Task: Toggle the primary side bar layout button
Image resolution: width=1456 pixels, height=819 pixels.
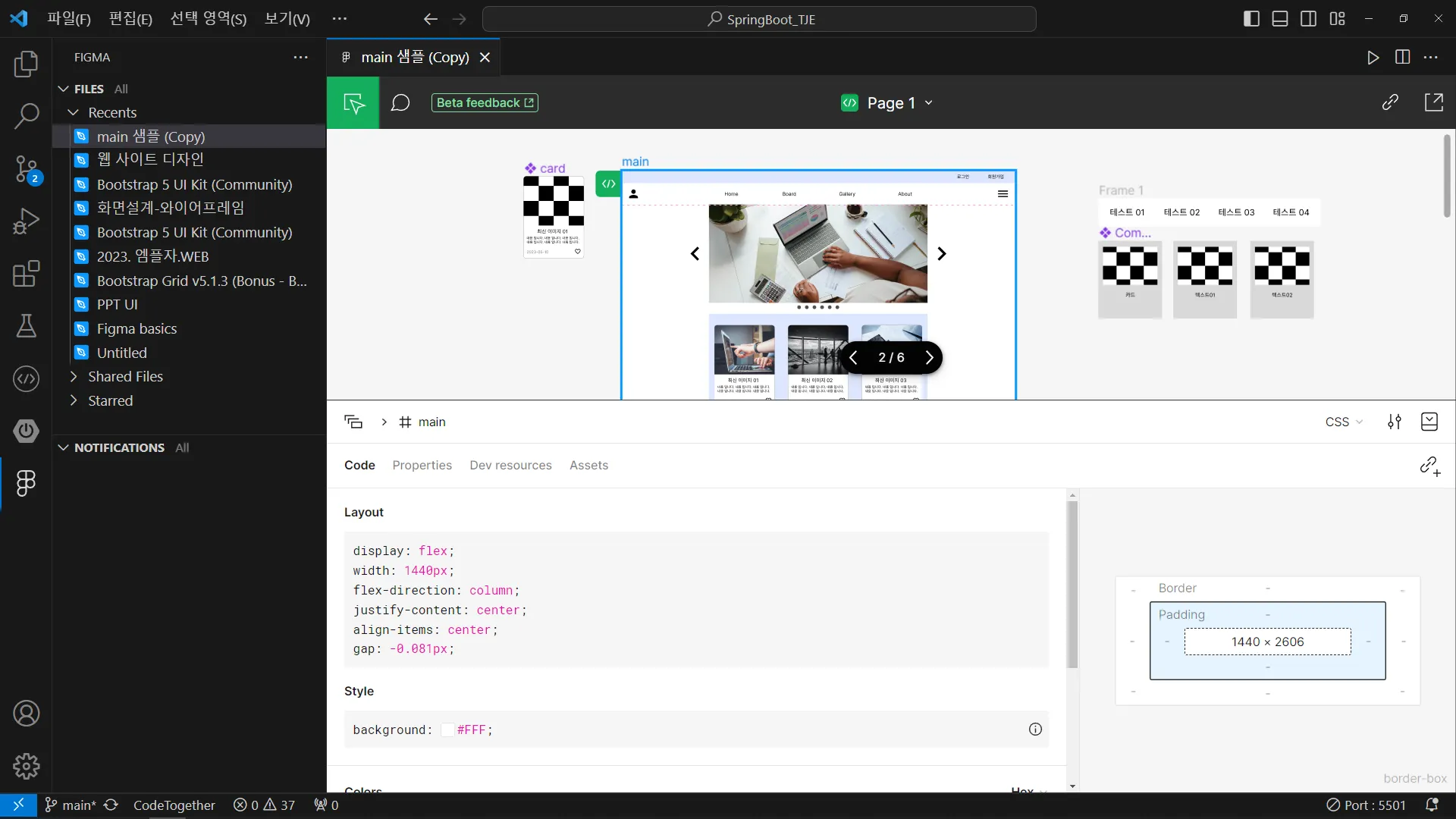Action: [x=1252, y=19]
